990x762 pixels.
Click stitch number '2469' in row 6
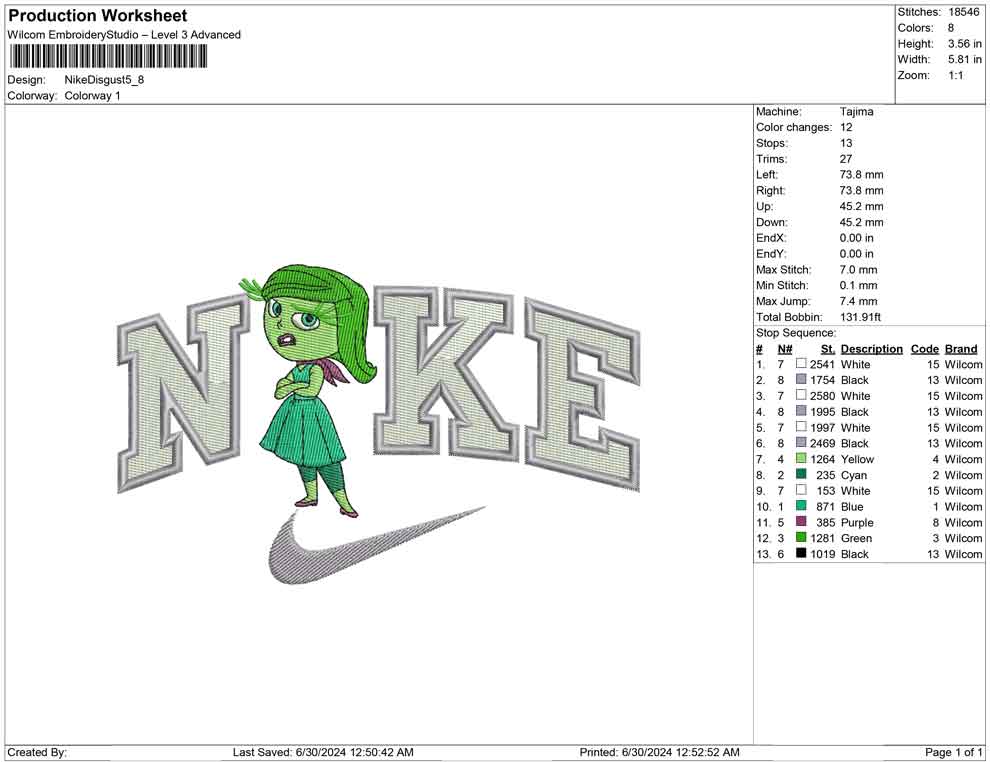click(822, 444)
